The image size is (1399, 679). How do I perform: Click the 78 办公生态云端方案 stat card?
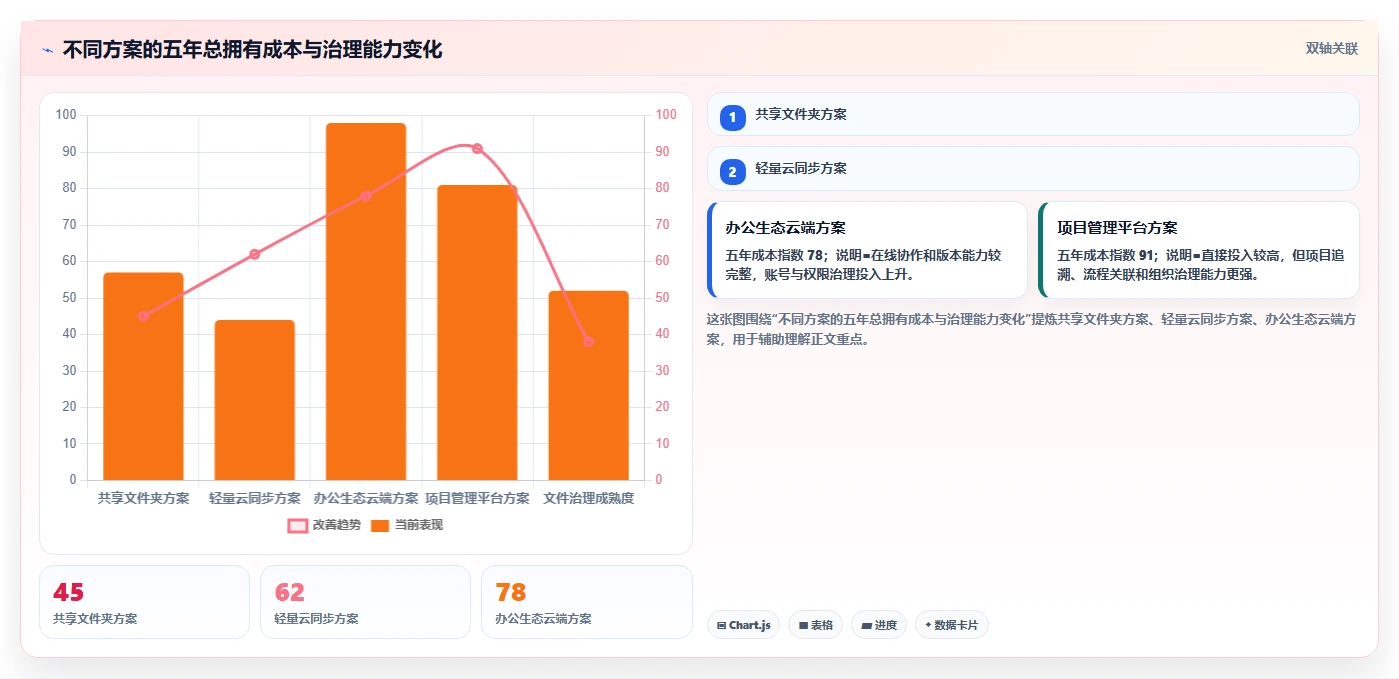[586, 602]
